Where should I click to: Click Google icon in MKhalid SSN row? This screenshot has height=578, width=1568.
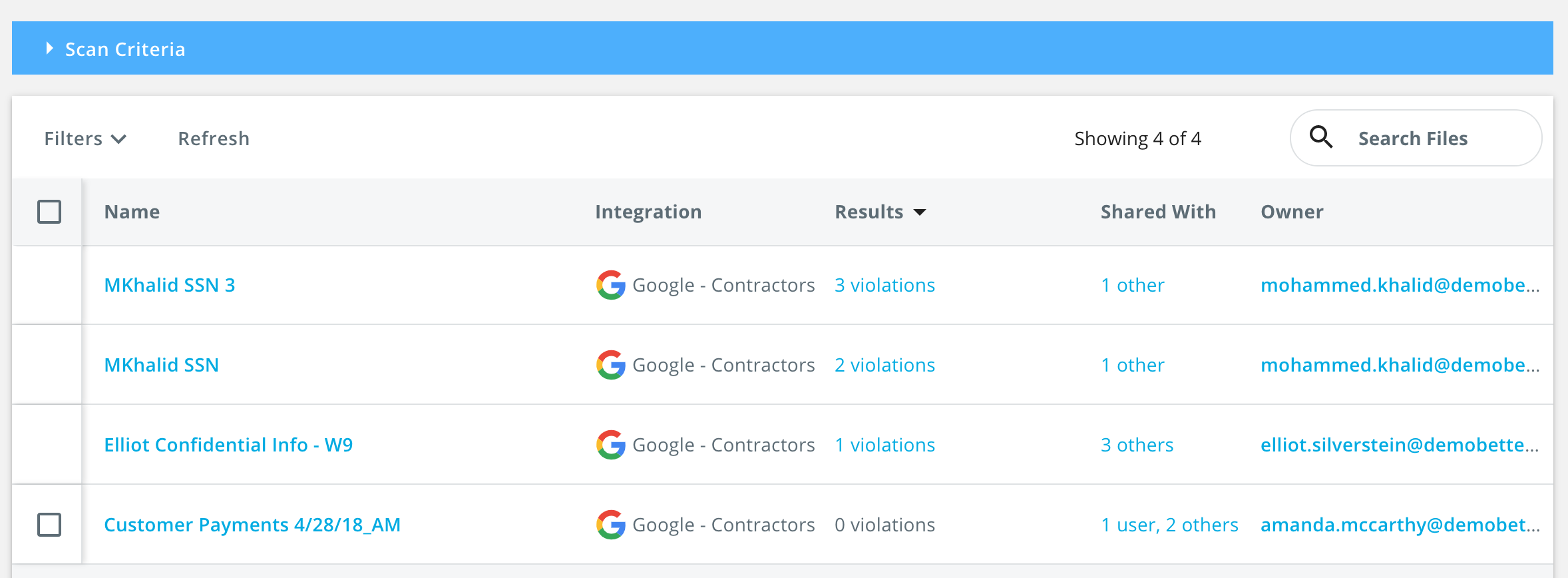pos(610,365)
